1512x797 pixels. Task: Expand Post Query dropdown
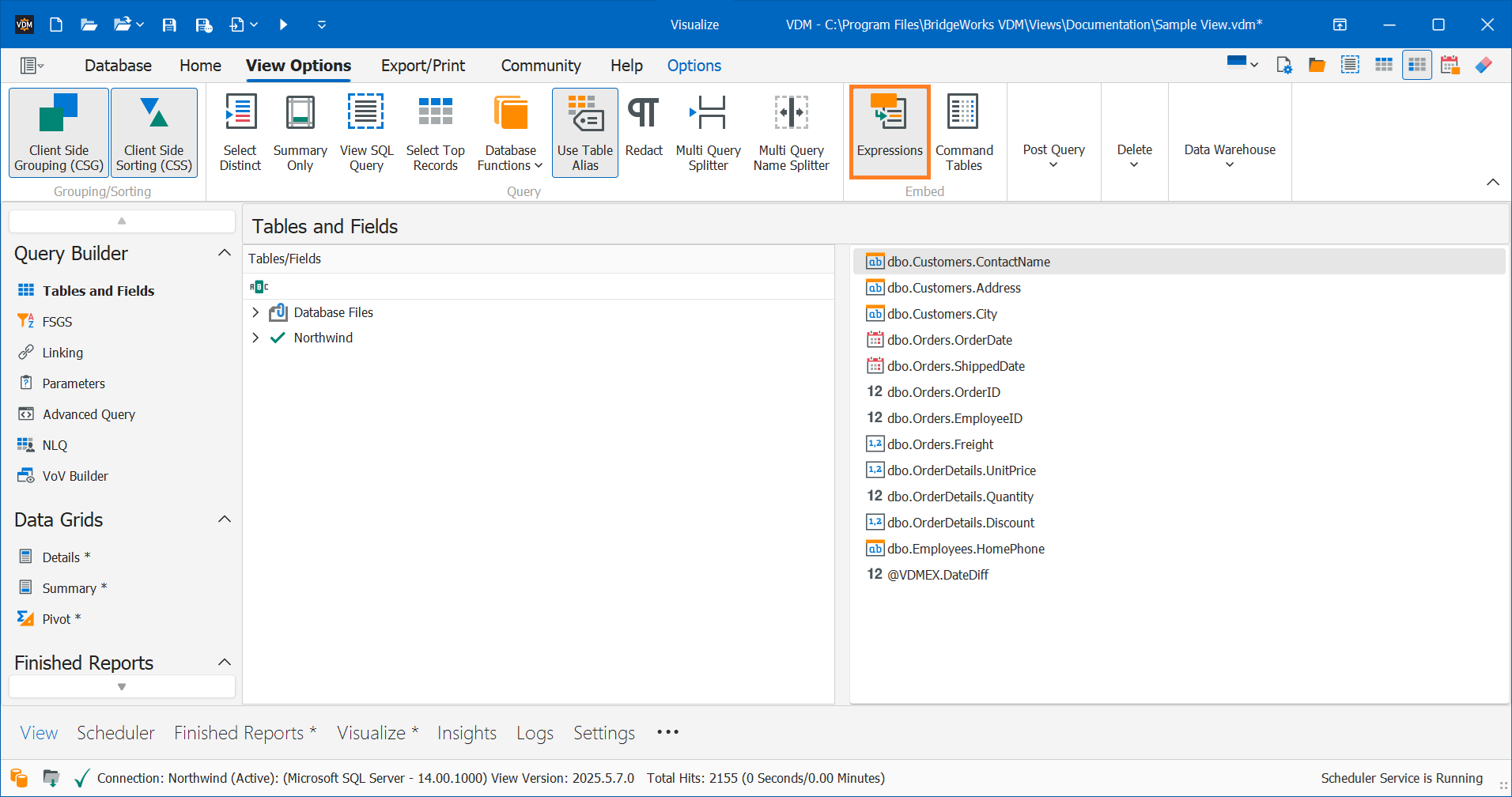click(x=1053, y=156)
